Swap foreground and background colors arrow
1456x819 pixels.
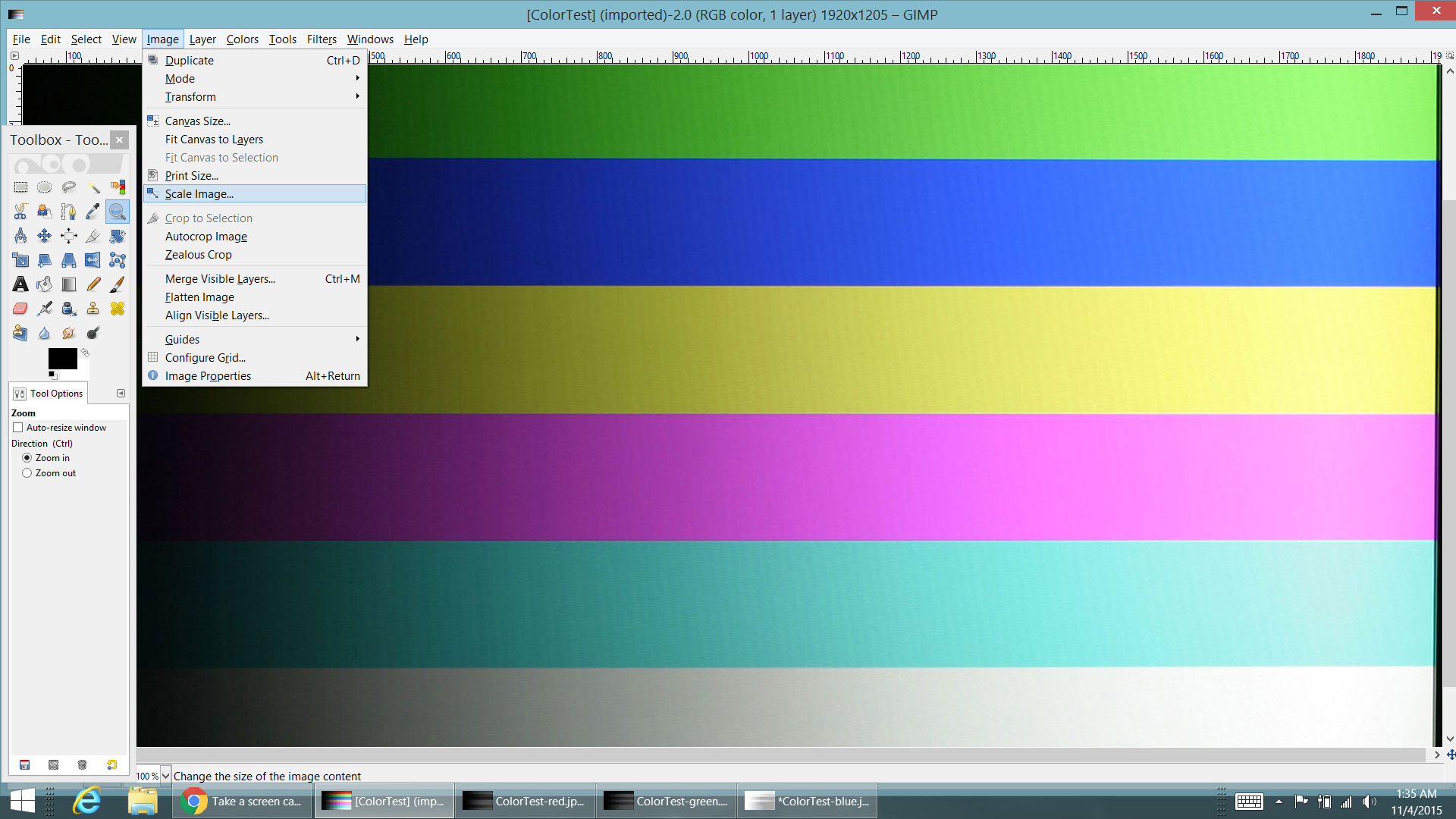tap(85, 353)
